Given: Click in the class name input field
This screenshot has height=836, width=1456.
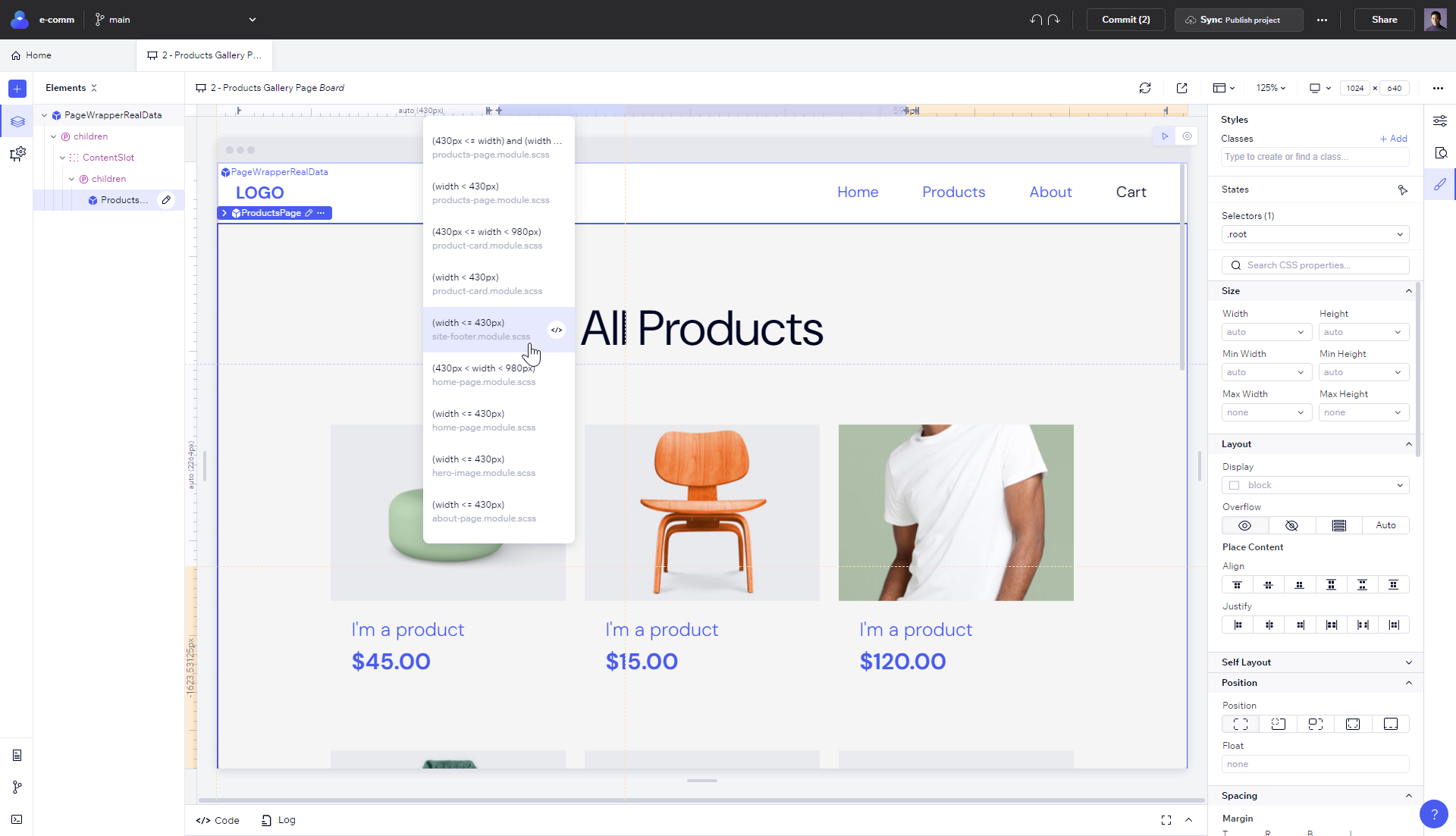Looking at the screenshot, I should 1315,157.
